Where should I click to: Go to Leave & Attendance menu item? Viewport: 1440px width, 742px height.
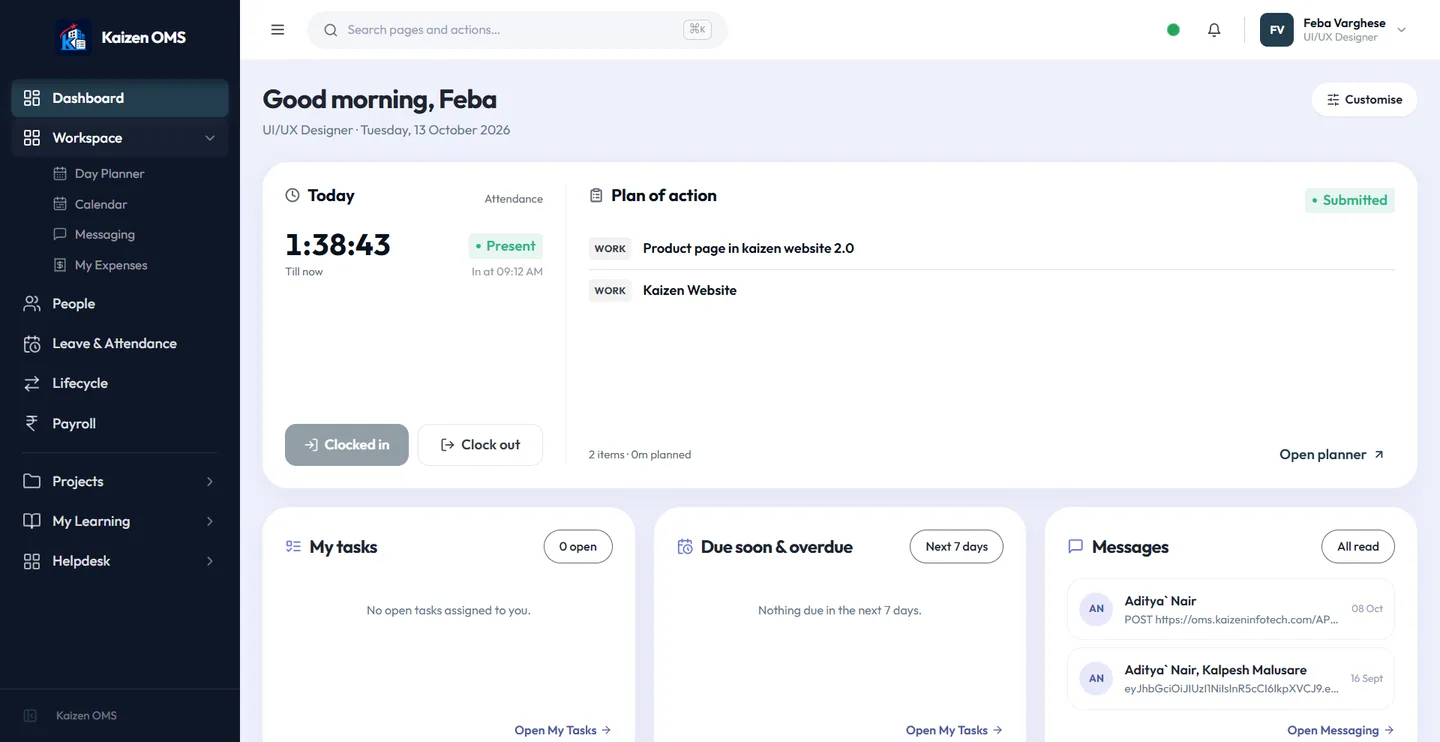click(120, 343)
